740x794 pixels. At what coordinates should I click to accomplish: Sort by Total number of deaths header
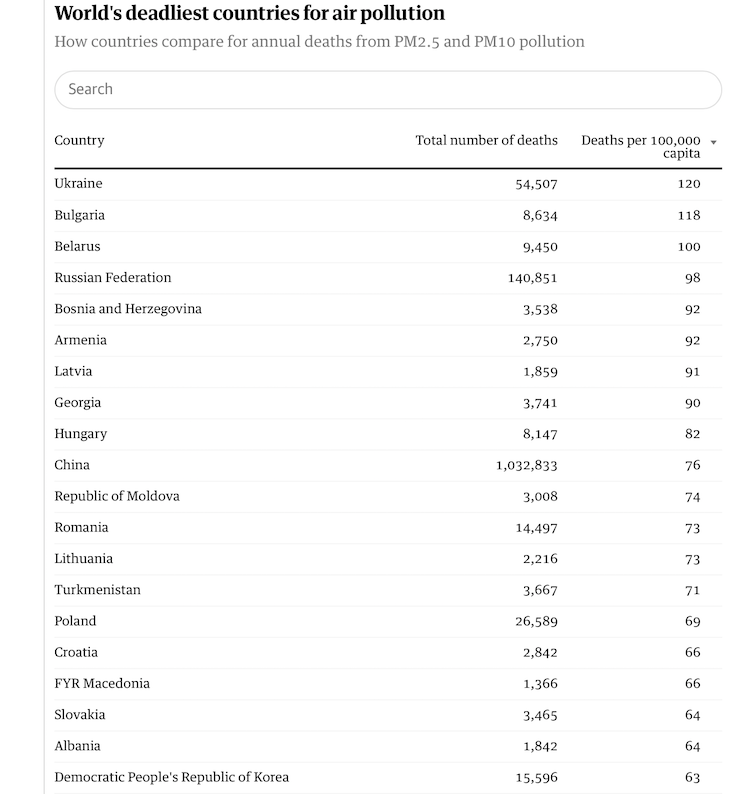click(486, 140)
